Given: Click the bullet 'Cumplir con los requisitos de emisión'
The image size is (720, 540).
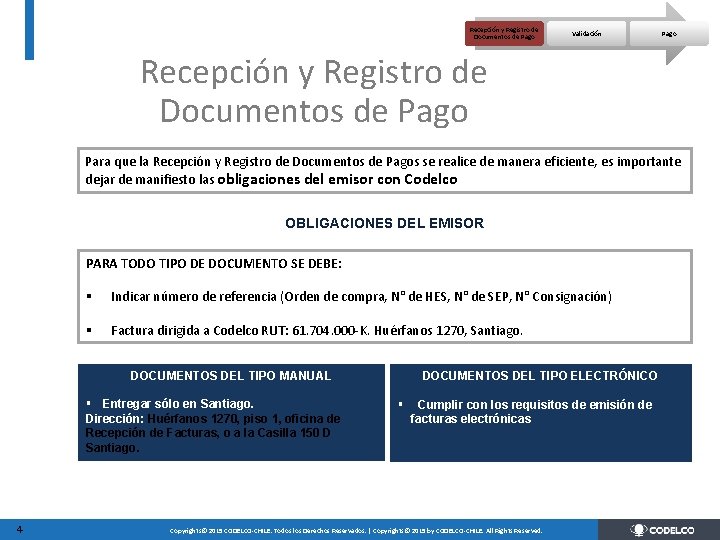Looking at the screenshot, I should [x=531, y=411].
